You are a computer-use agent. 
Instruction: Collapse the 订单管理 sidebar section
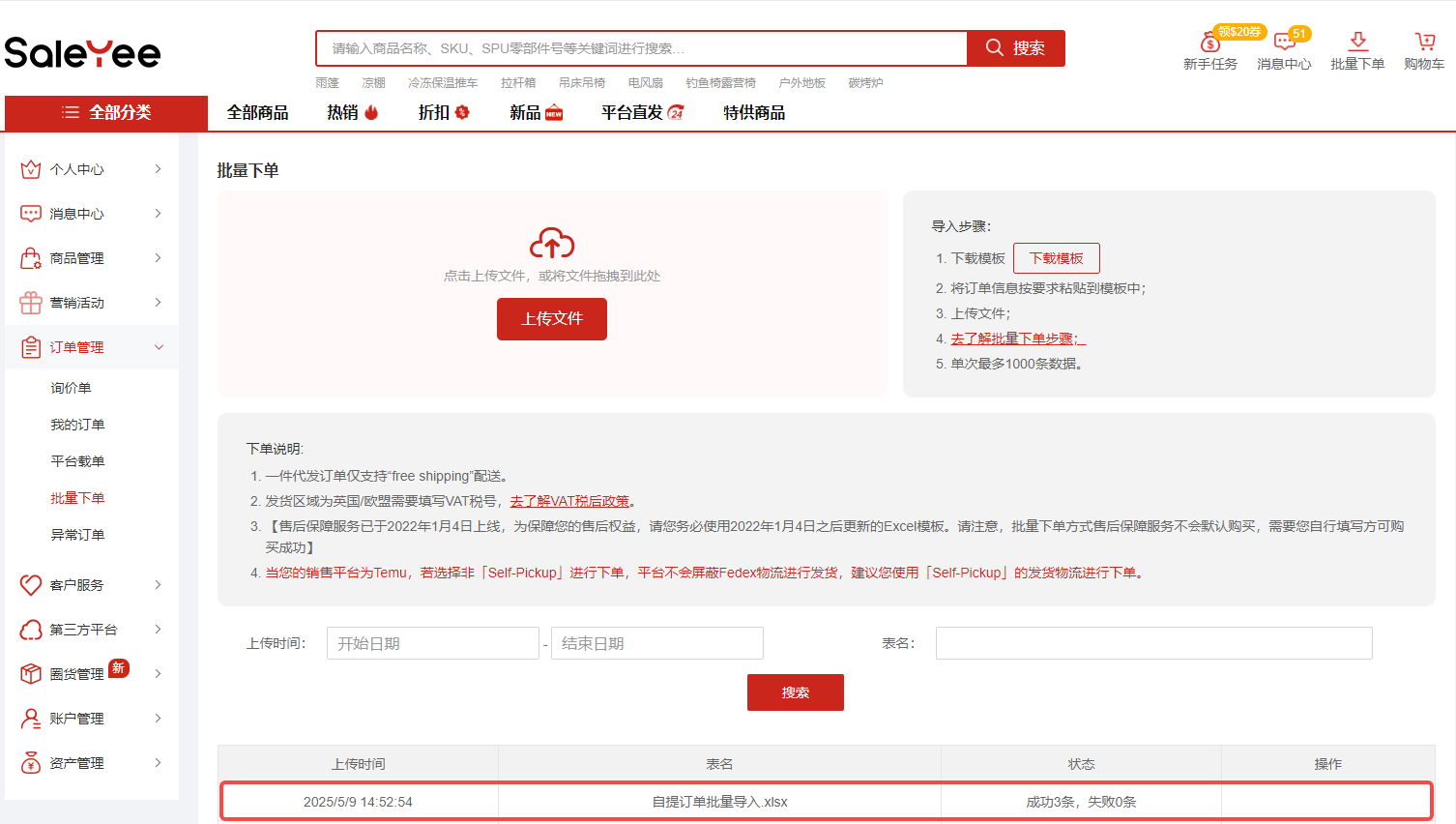pos(91,347)
